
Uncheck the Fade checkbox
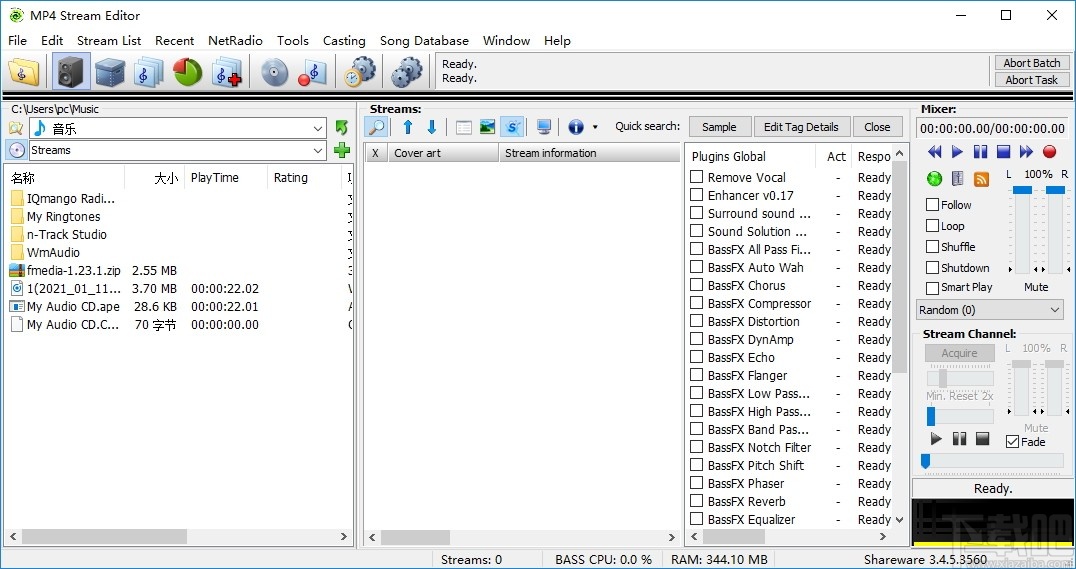[x=1012, y=442]
